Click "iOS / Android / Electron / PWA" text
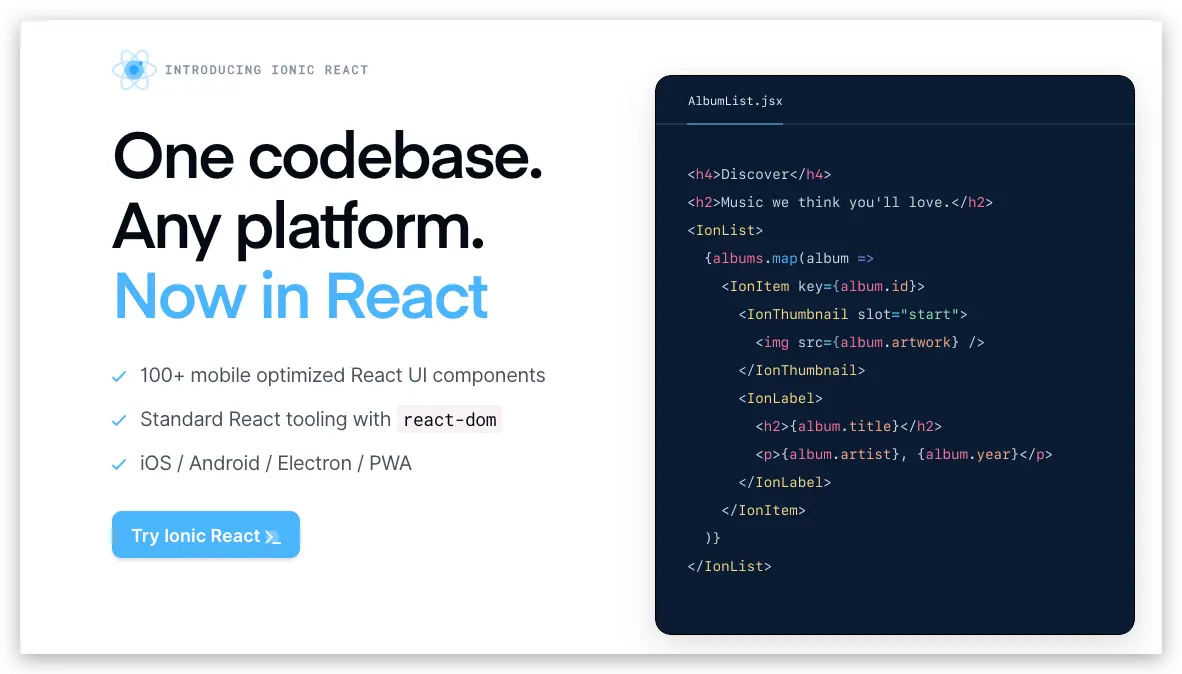The width and height of the screenshot is (1182, 674). tap(276, 463)
